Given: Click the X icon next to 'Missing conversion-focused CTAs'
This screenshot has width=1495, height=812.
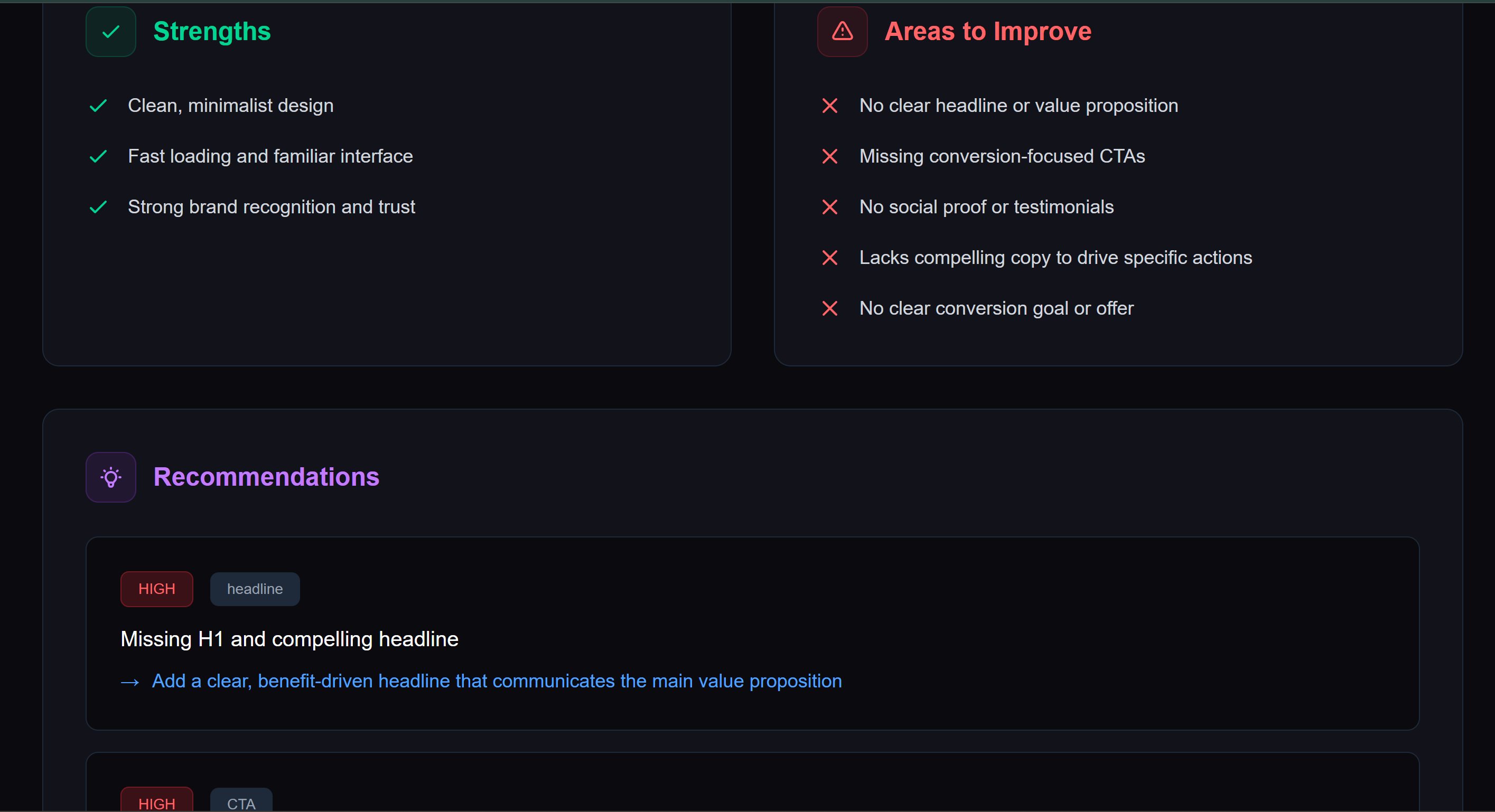Looking at the screenshot, I should (830, 156).
